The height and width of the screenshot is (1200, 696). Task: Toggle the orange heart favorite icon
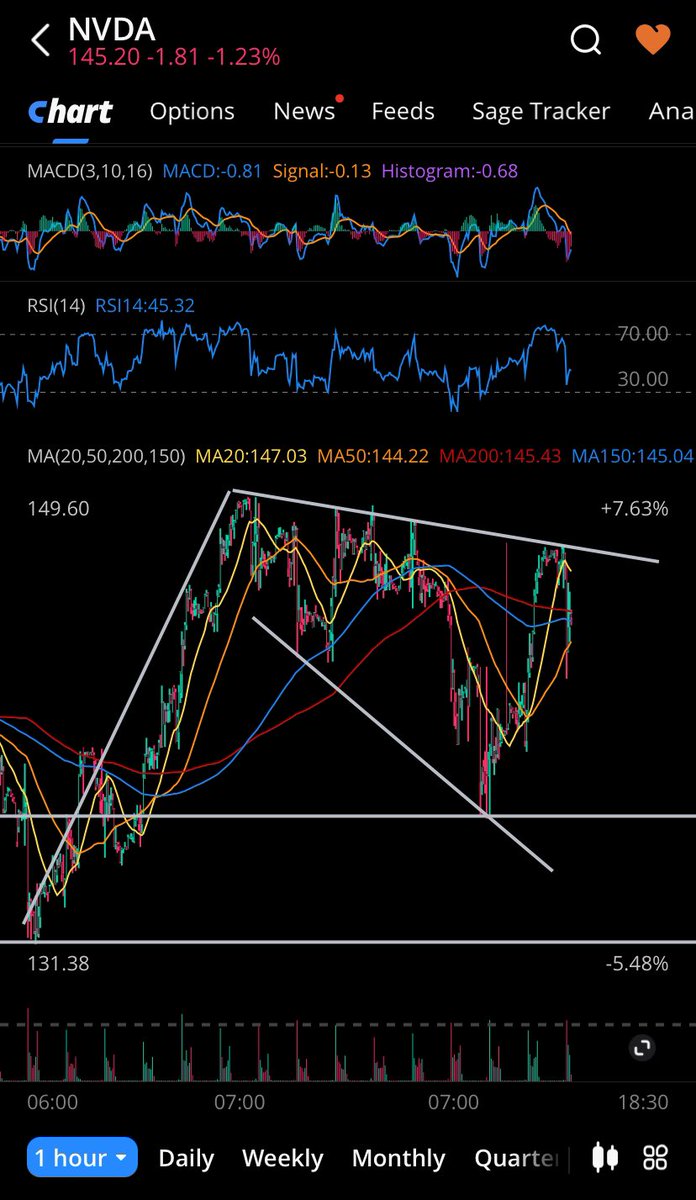coord(654,39)
